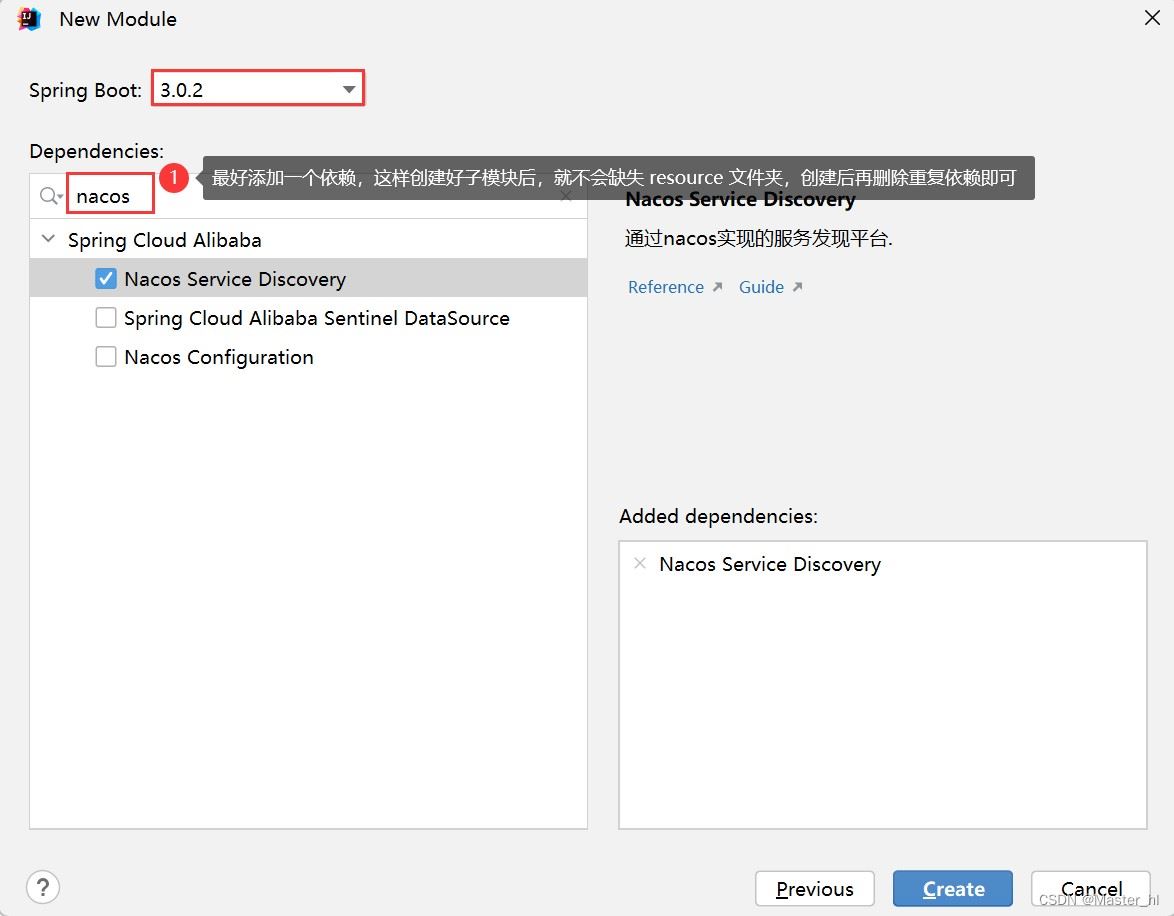Viewport: 1174px width, 916px height.
Task: Open the Reference documentation link
Action: tap(665, 287)
